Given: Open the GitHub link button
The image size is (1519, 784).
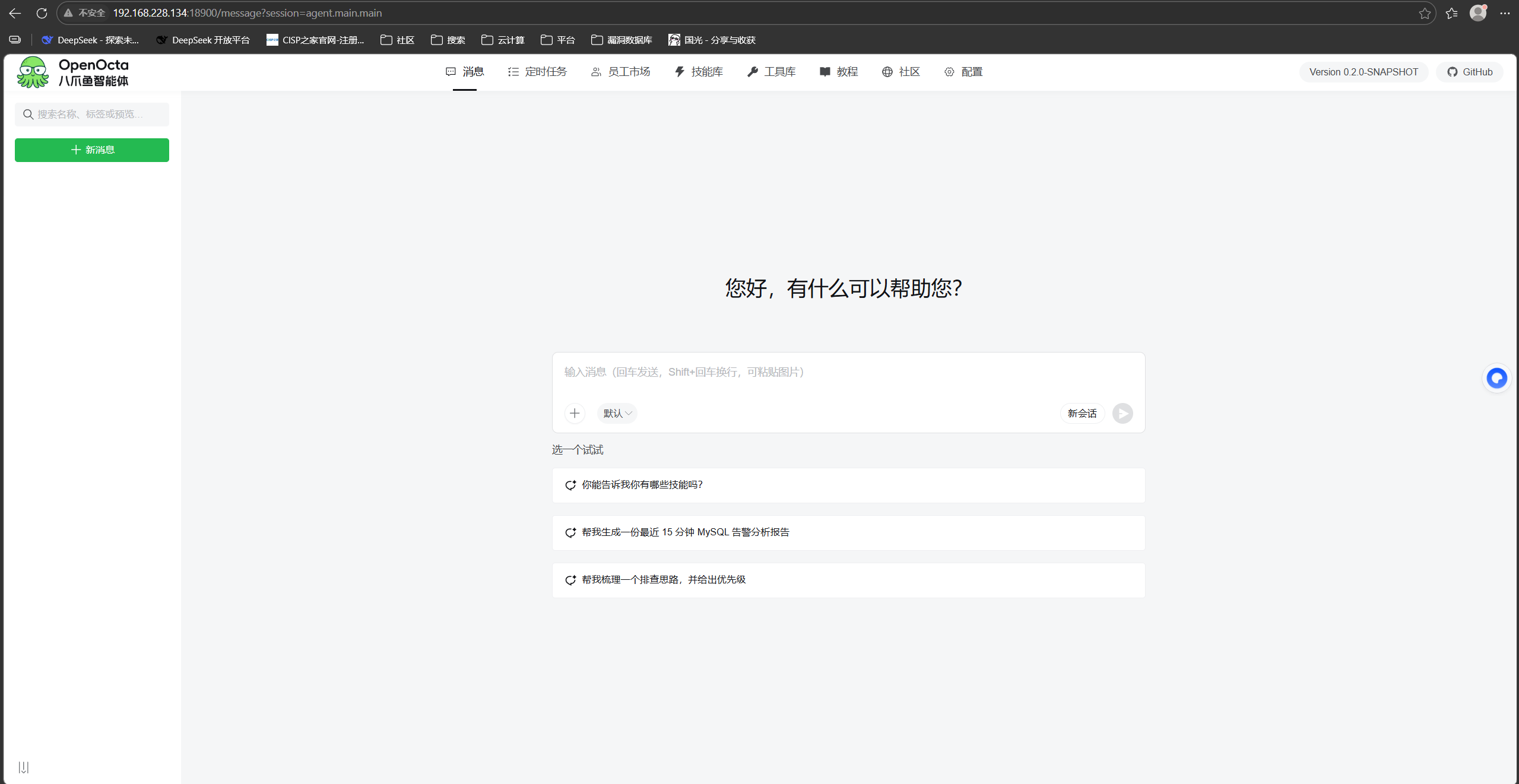Looking at the screenshot, I should tap(1469, 72).
